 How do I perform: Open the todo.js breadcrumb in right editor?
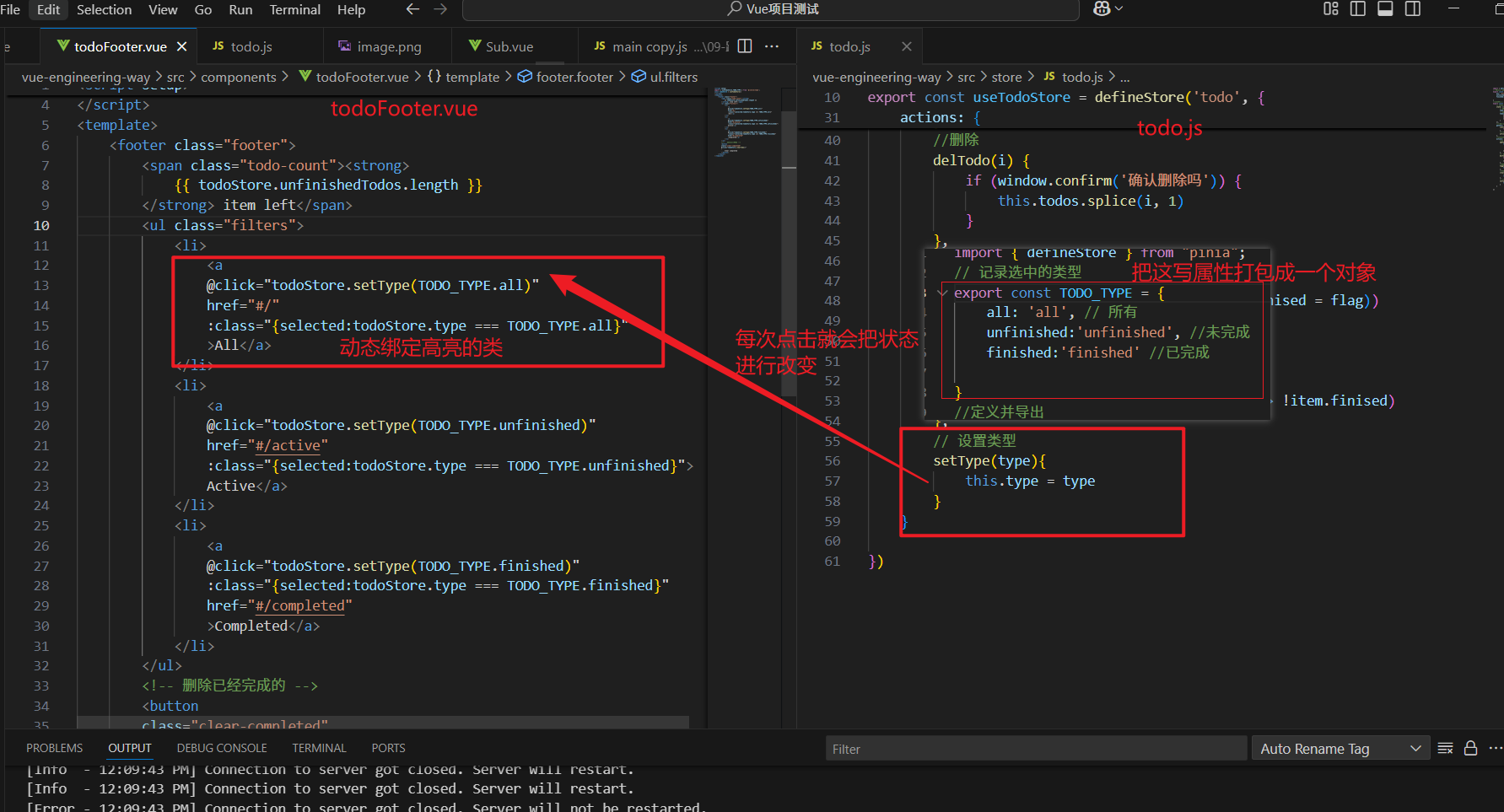coord(1073,77)
